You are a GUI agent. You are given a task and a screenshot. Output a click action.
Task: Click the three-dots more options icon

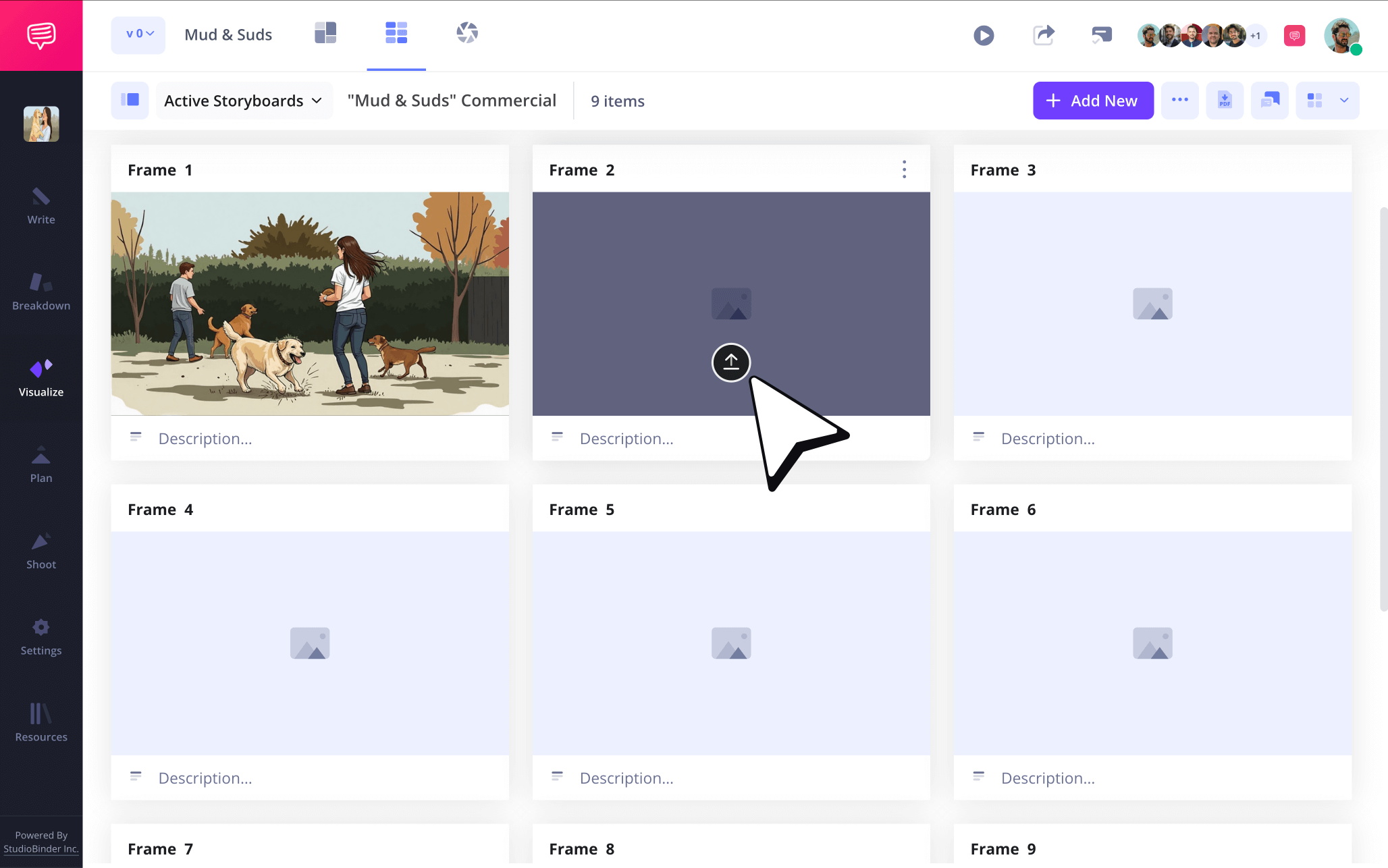[1180, 100]
